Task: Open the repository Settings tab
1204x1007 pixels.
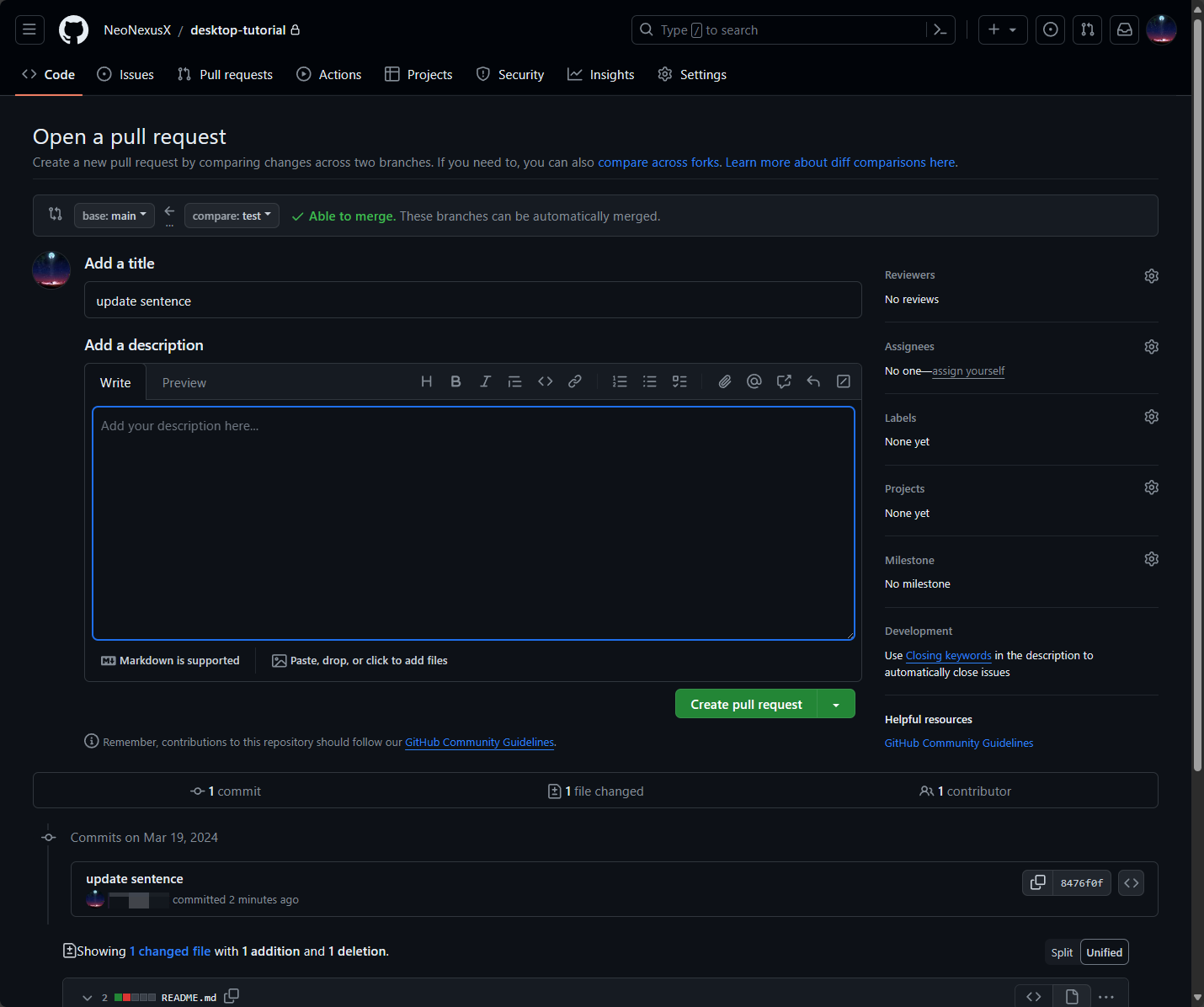Action: pyautogui.click(x=692, y=74)
